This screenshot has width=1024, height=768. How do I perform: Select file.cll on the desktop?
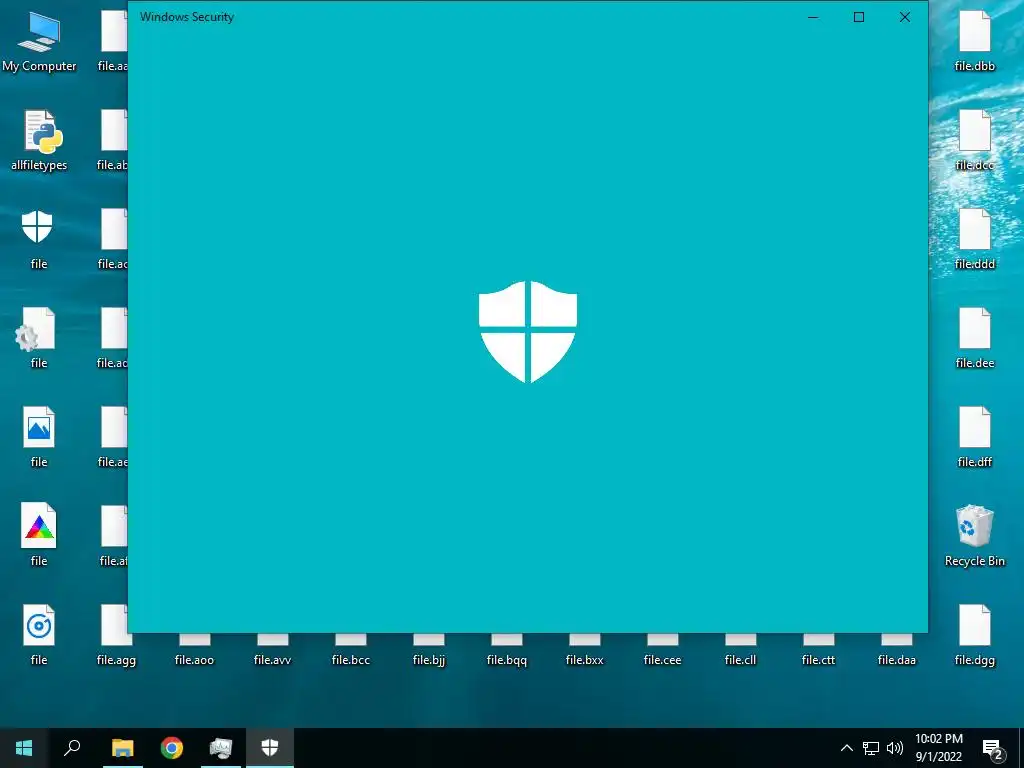pyautogui.click(x=741, y=652)
